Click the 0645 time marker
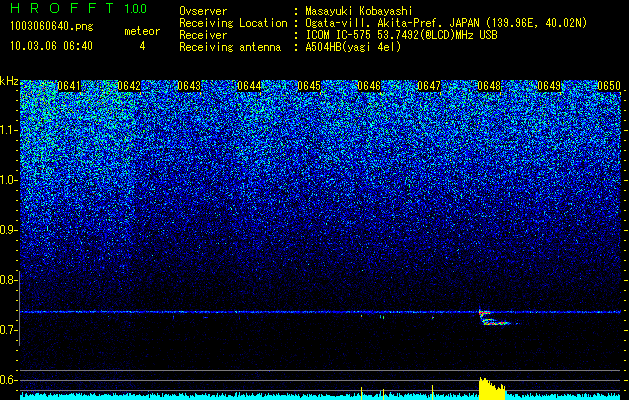This screenshot has width=629, height=400. pyautogui.click(x=309, y=86)
